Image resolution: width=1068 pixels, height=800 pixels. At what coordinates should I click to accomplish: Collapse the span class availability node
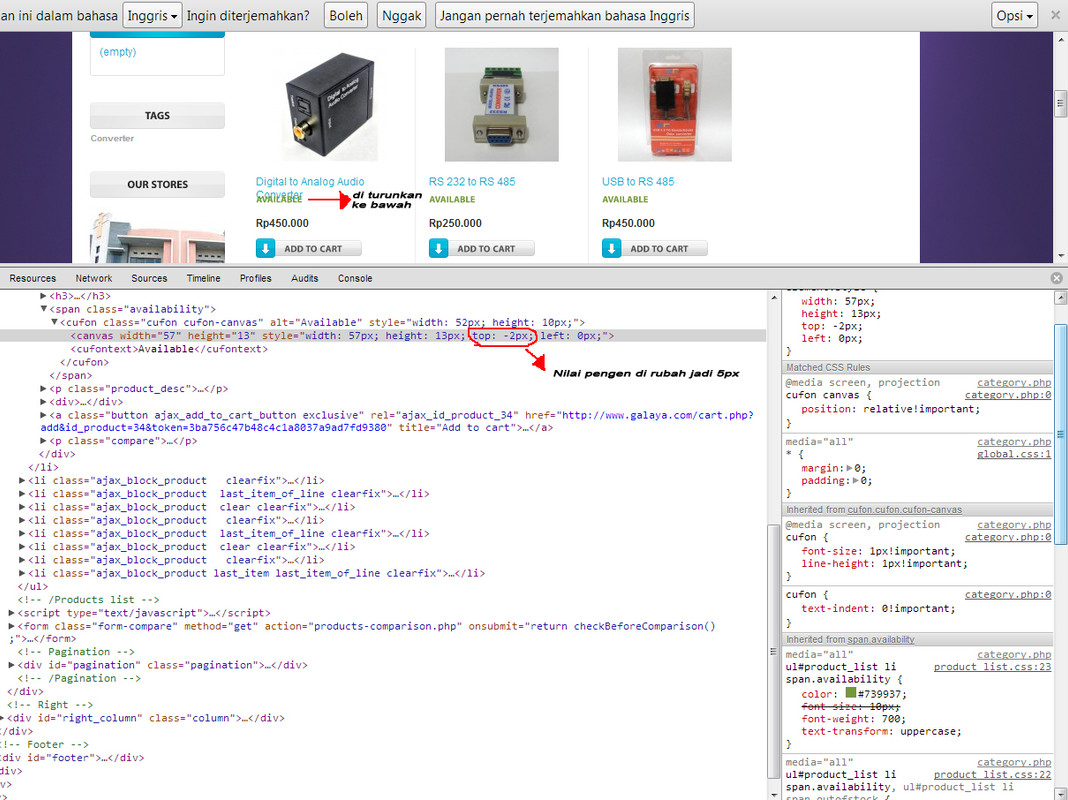pos(43,309)
